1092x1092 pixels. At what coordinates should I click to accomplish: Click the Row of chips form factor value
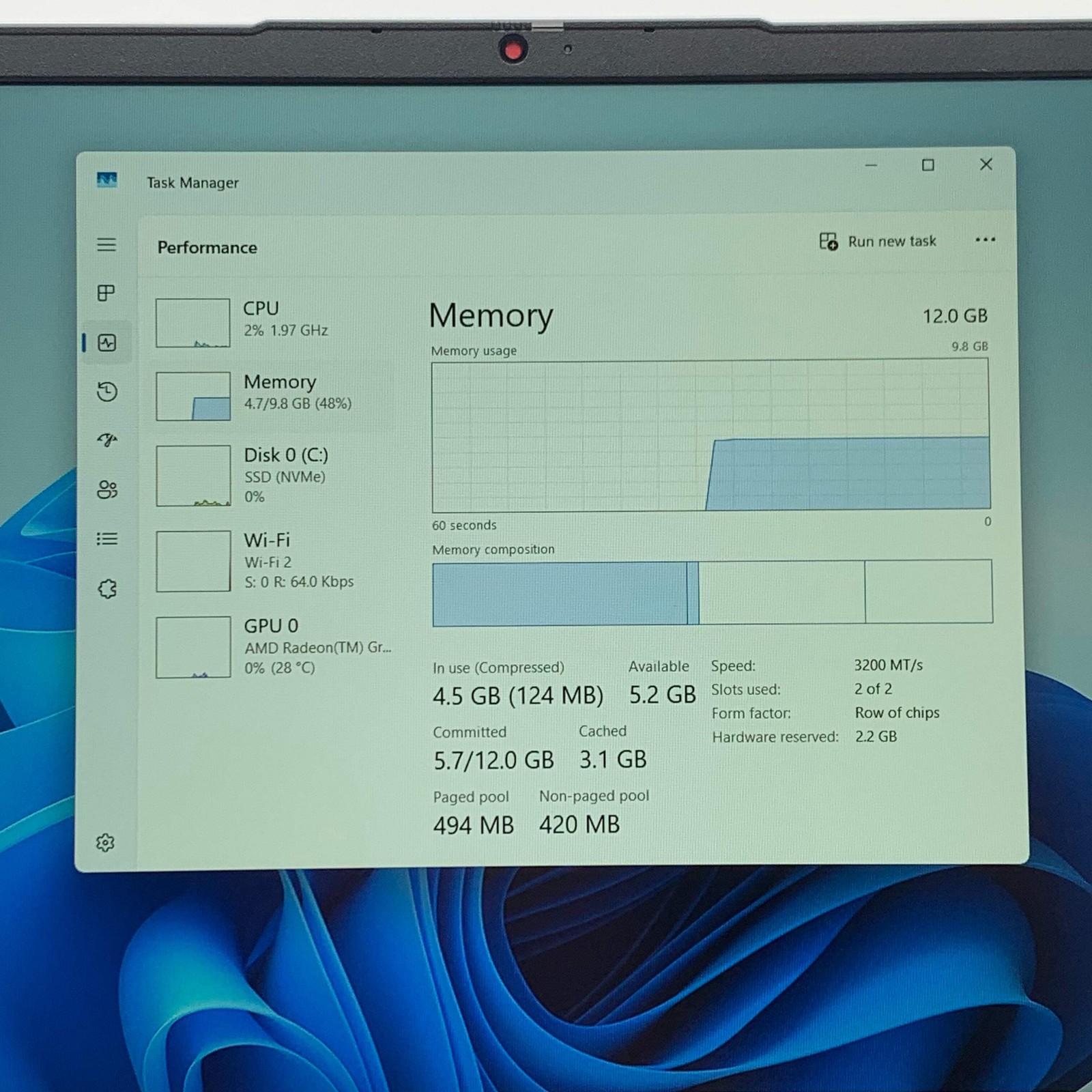[897, 713]
